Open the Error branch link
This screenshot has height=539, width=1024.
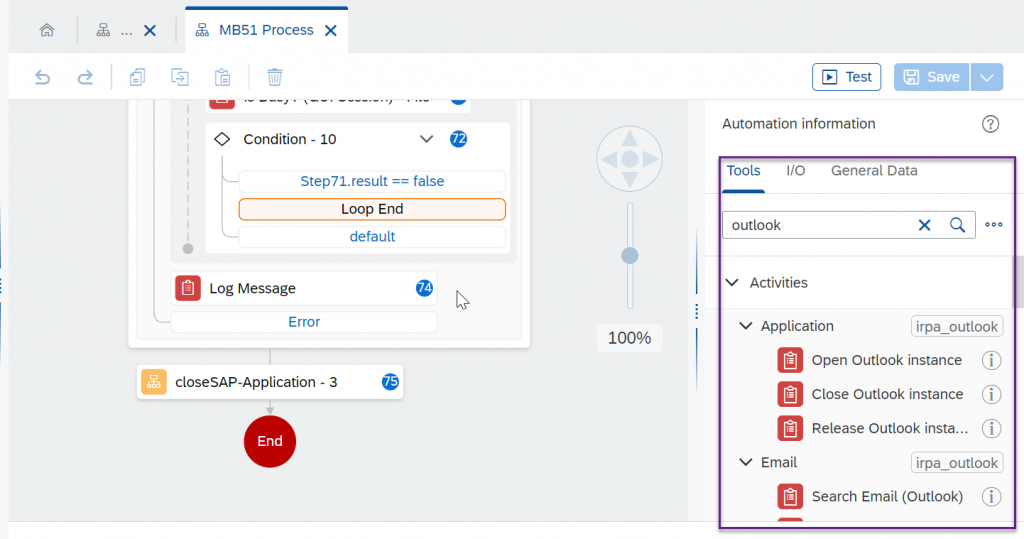(304, 322)
